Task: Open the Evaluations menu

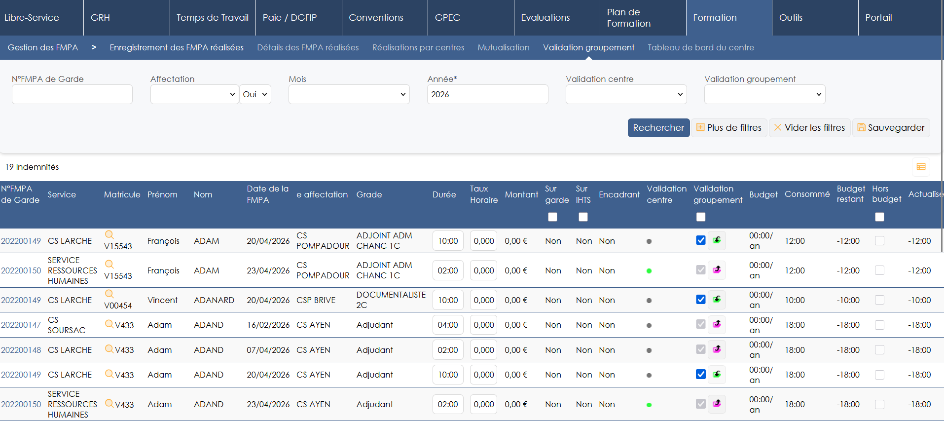Action: (545, 17)
